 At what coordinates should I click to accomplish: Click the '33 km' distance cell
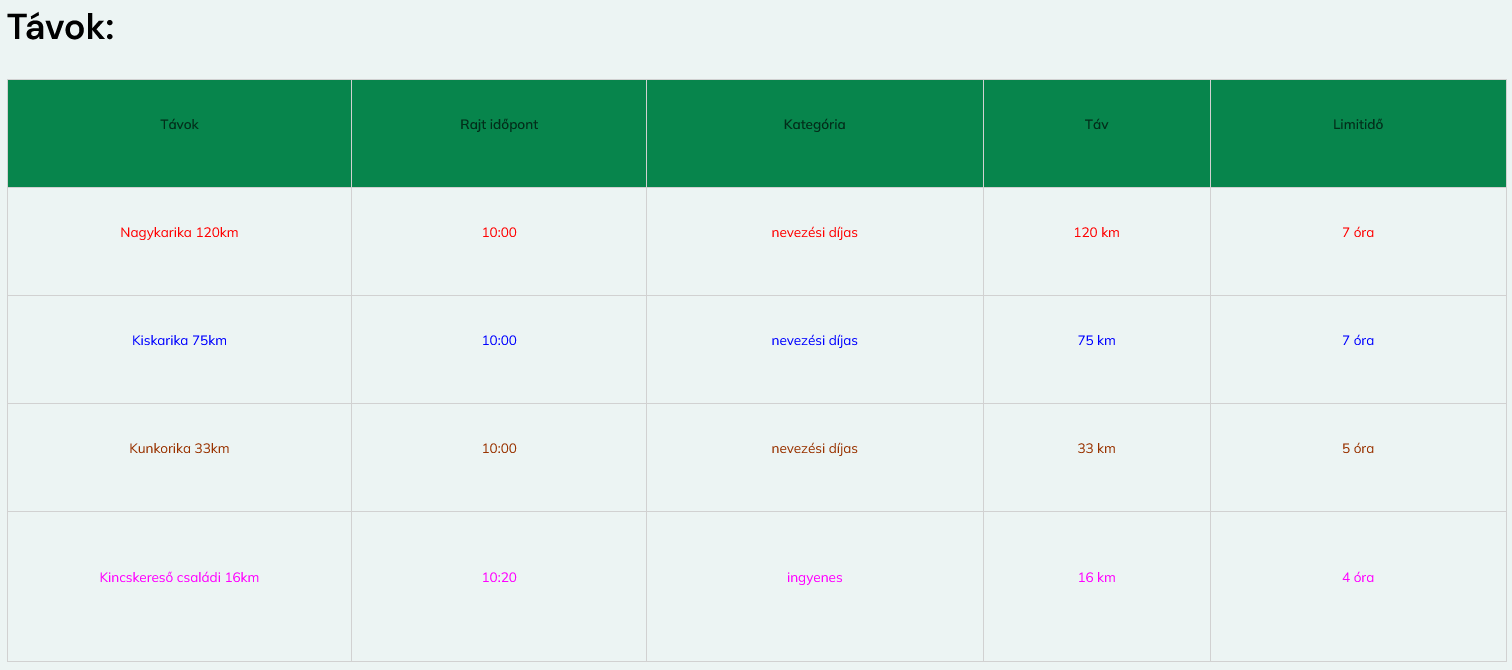[1096, 449]
